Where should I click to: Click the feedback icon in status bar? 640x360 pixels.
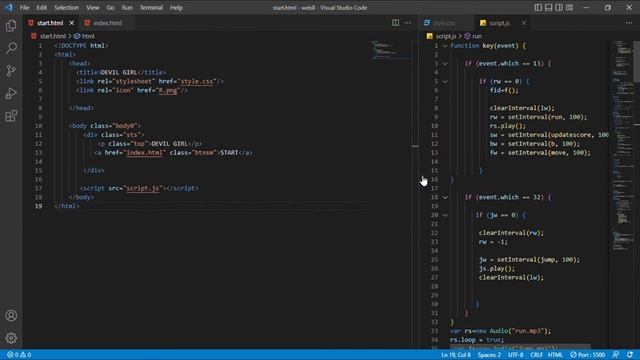616,355
